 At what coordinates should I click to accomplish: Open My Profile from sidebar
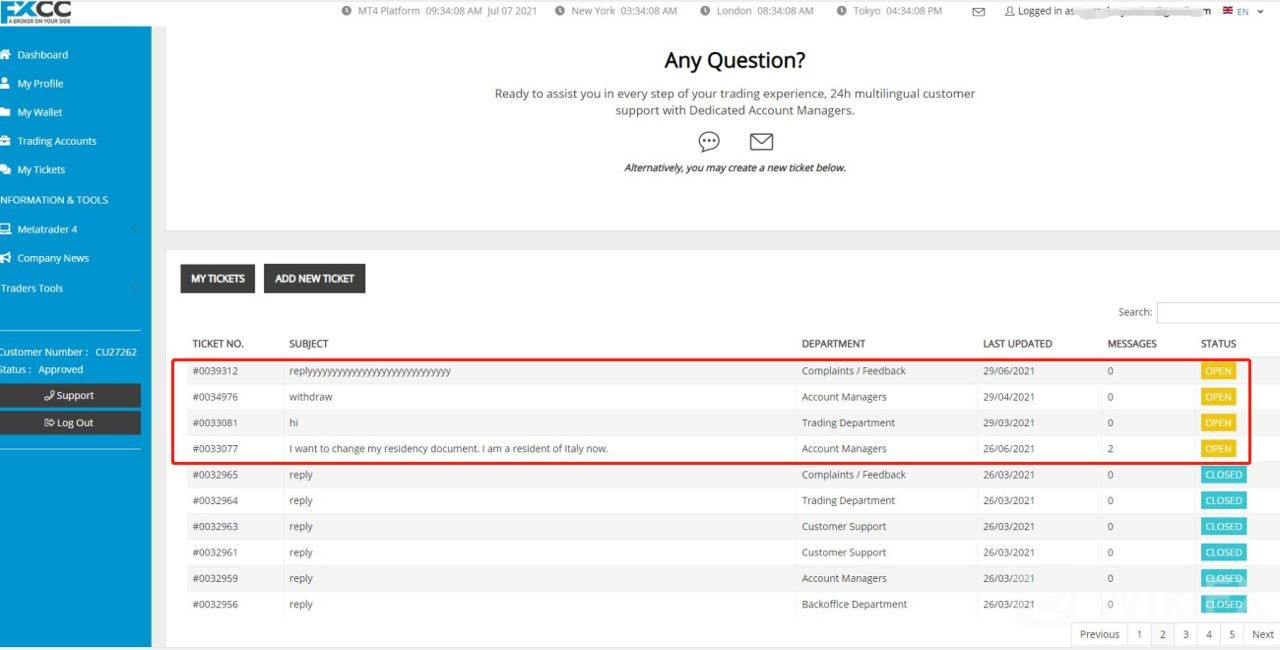(40, 84)
